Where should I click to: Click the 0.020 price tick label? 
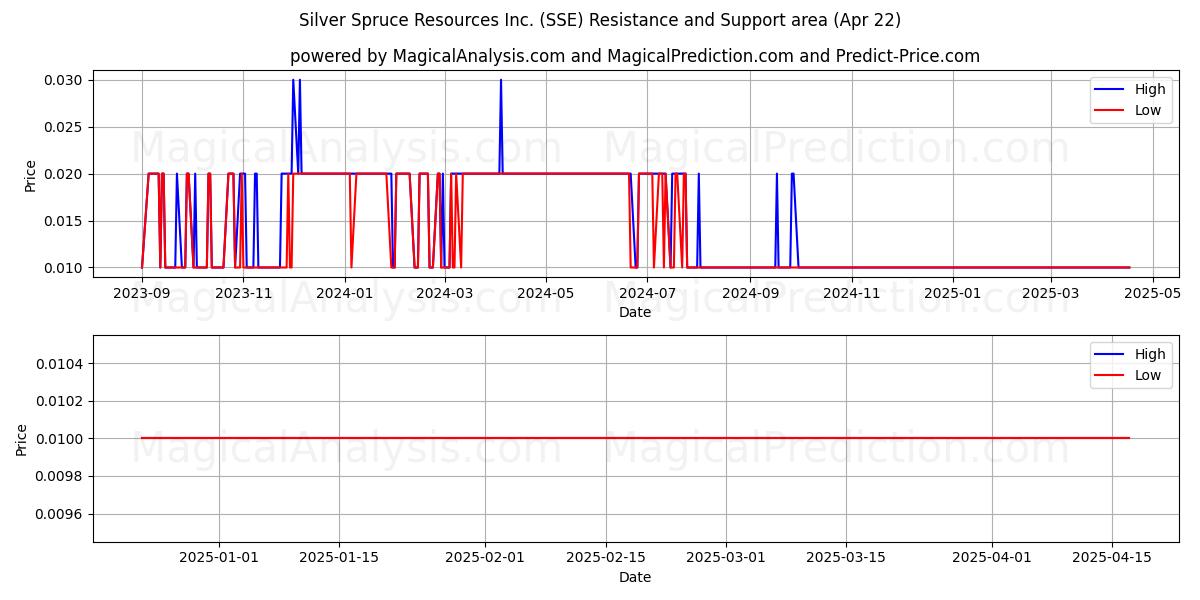coord(65,174)
